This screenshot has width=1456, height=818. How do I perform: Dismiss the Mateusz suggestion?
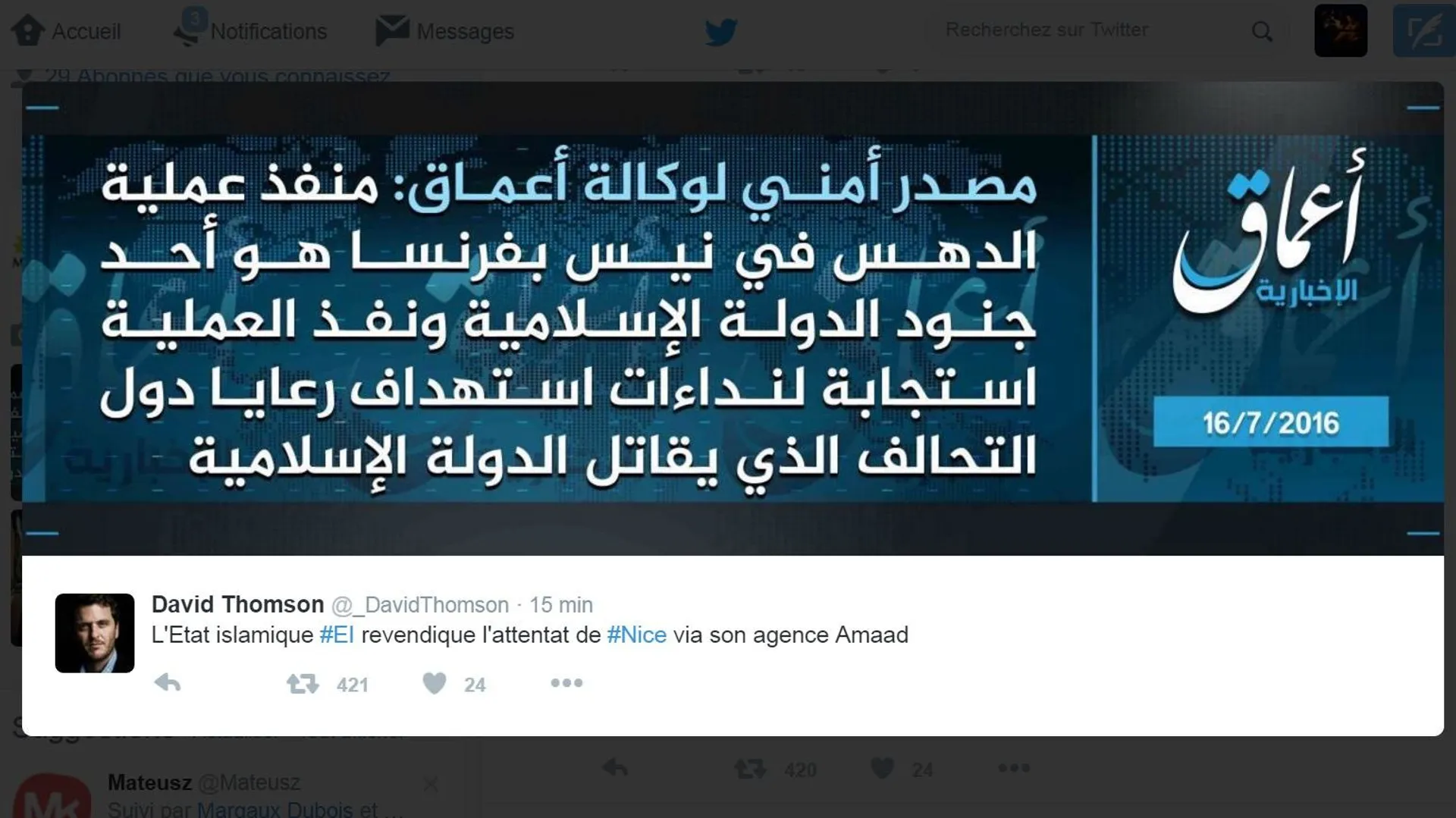click(x=431, y=784)
